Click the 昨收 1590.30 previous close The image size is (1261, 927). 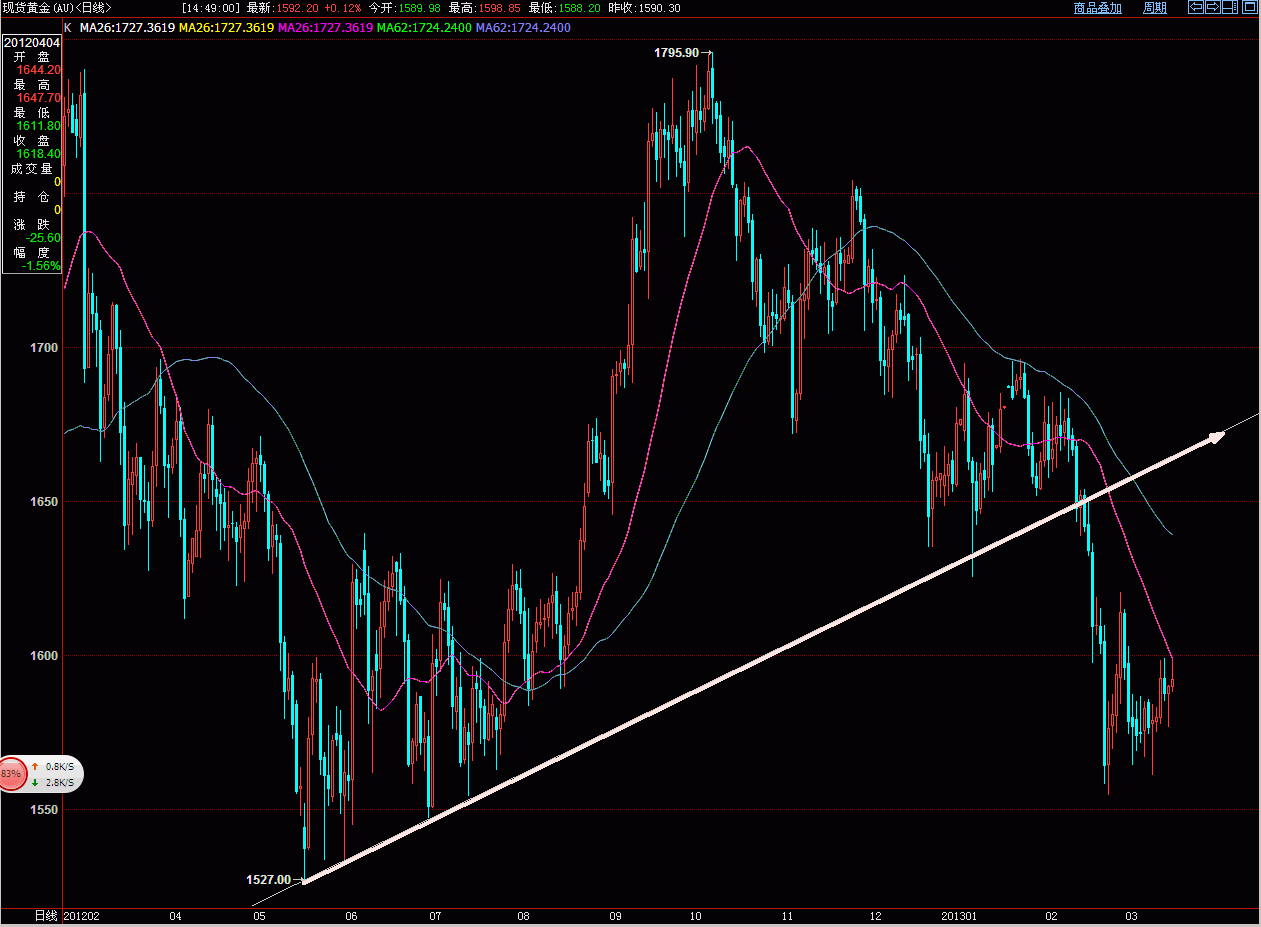(x=644, y=8)
